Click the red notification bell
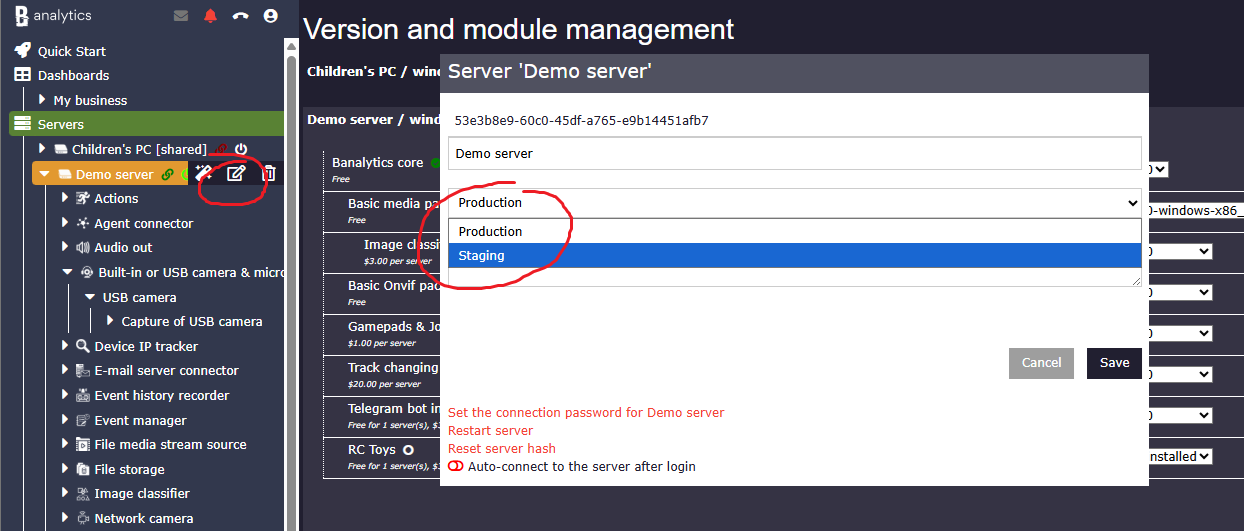 click(x=210, y=16)
